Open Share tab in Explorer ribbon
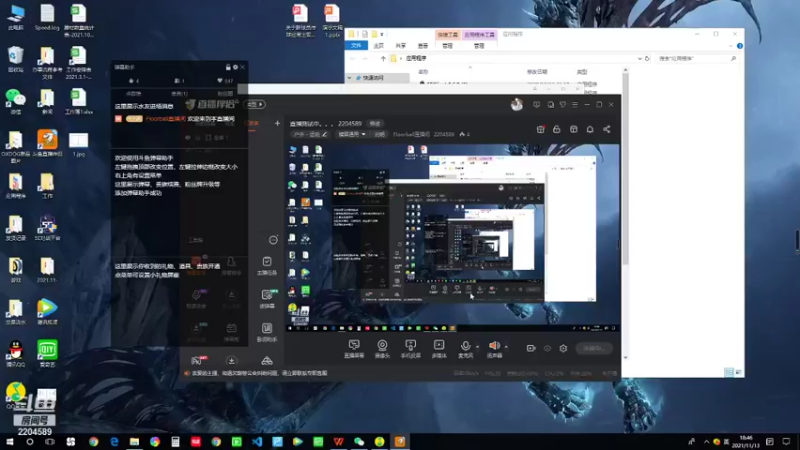The image size is (800, 450). click(x=401, y=45)
